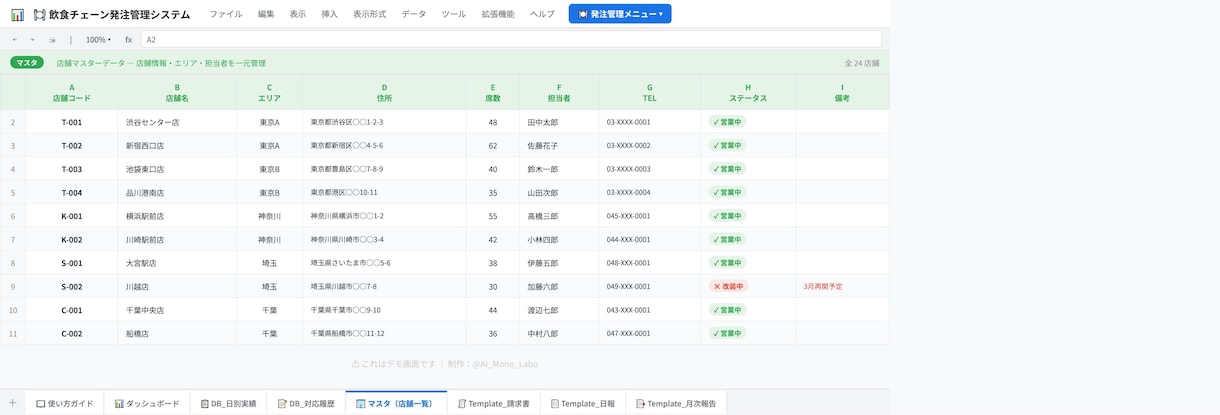Click the 3月再開予定 remark cell
This screenshot has height=415, width=1220.
pyautogui.click(x=842, y=286)
